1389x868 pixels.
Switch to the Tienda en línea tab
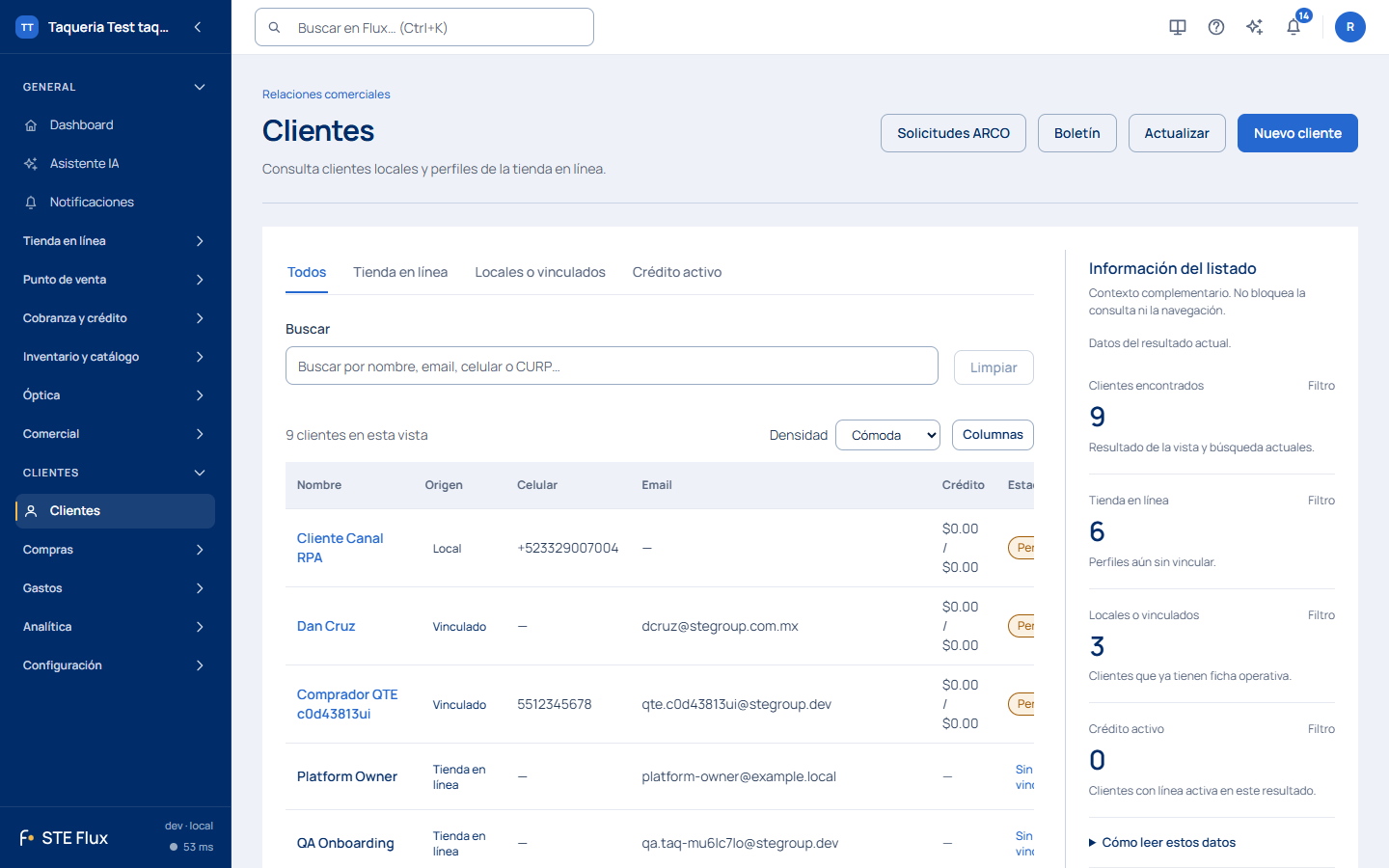(x=400, y=272)
